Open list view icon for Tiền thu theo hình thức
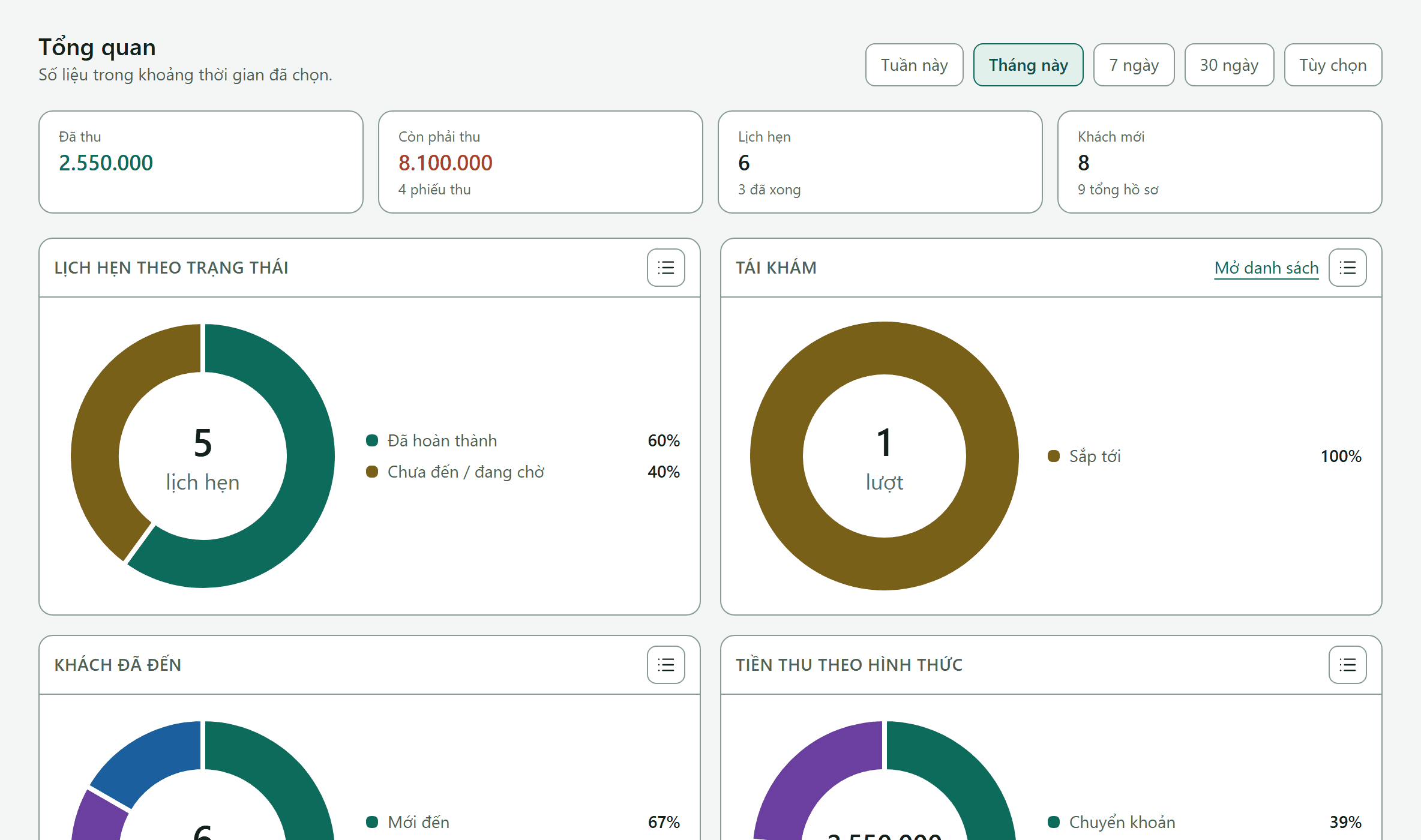 [x=1347, y=665]
